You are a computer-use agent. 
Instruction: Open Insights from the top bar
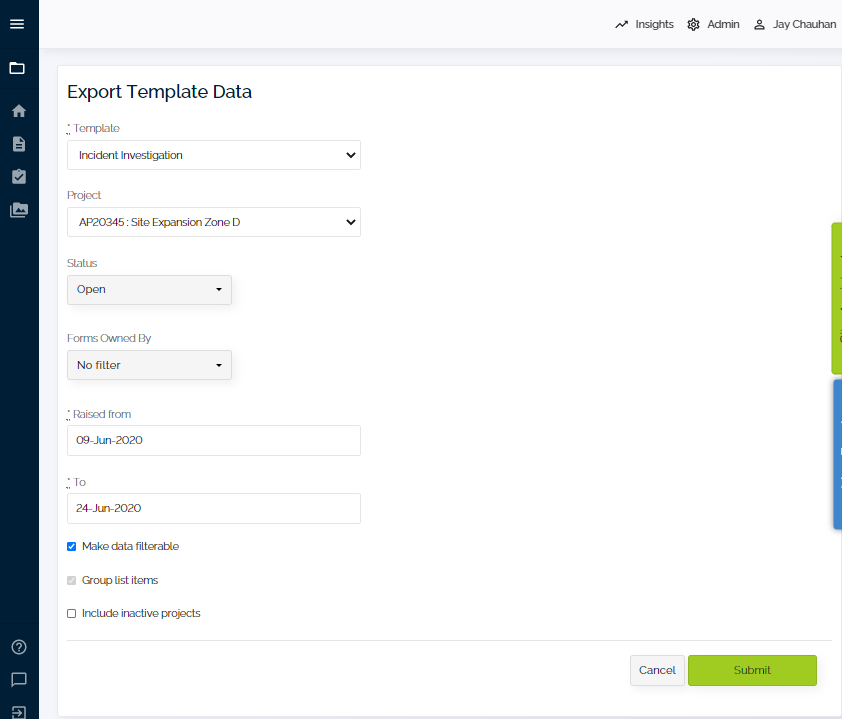tap(654, 24)
